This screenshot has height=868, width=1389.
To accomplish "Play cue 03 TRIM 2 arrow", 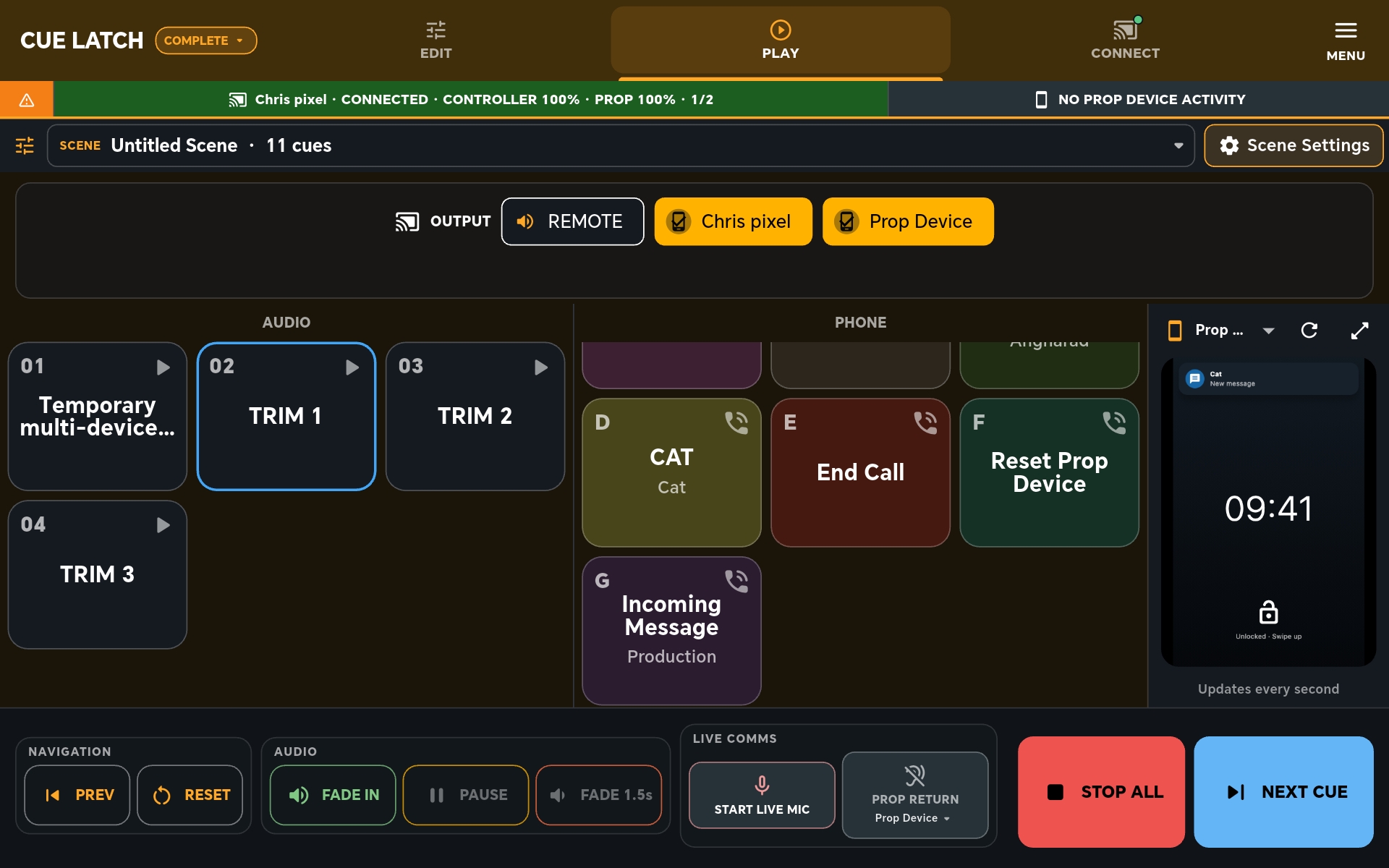I will pos(541,367).
